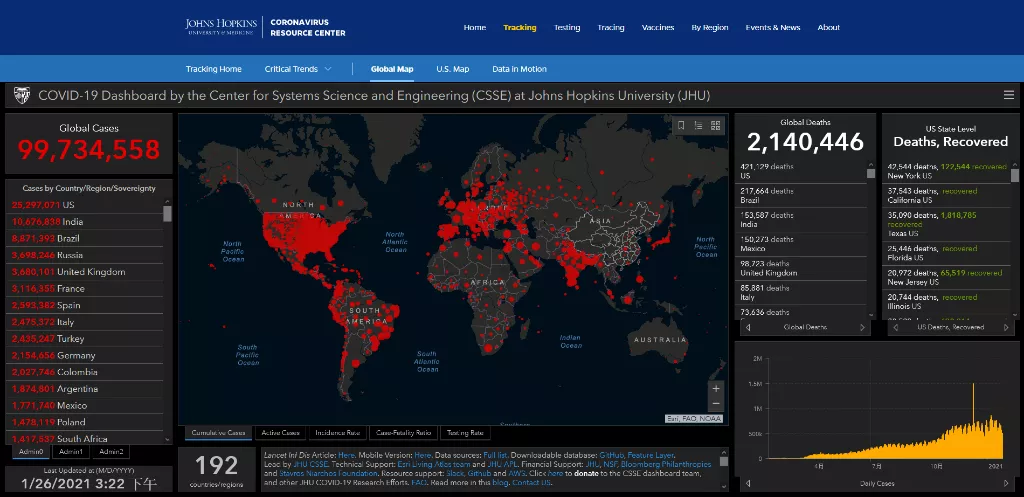Select the New York US state row
Image resolution: width=1024 pixels, height=497 pixels.
946,171
